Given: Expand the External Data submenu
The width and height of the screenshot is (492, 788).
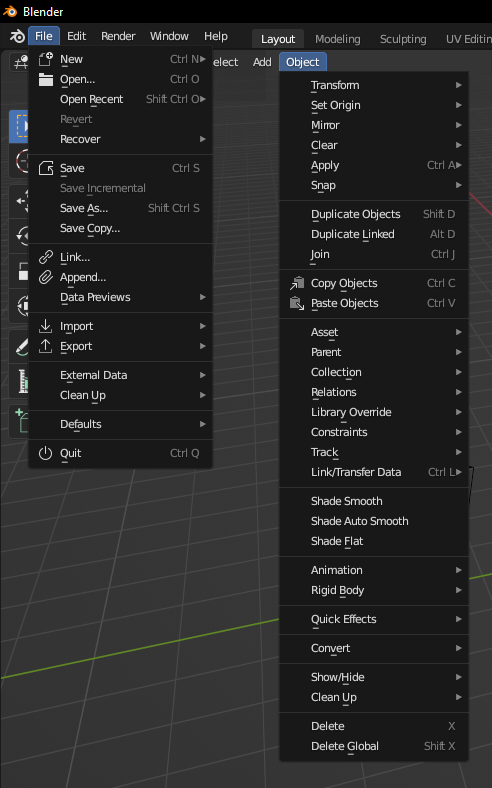Looking at the screenshot, I should coord(121,375).
